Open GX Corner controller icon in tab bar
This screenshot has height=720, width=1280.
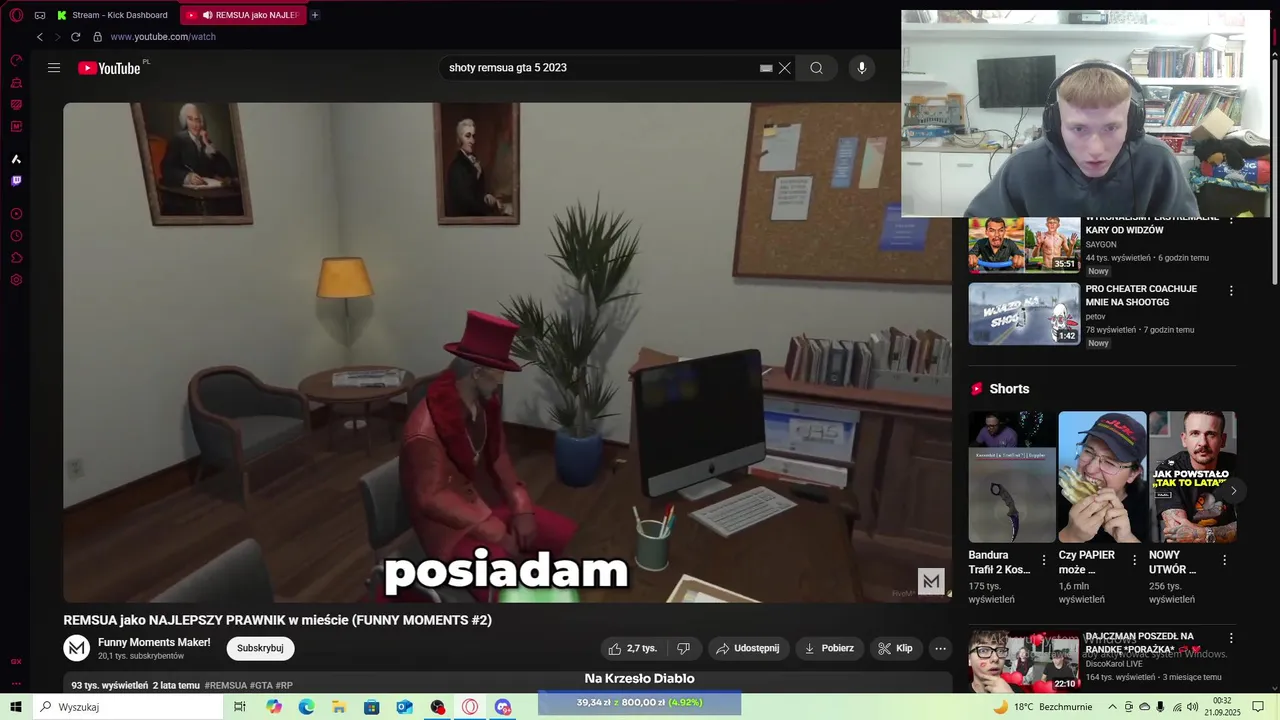tap(40, 15)
